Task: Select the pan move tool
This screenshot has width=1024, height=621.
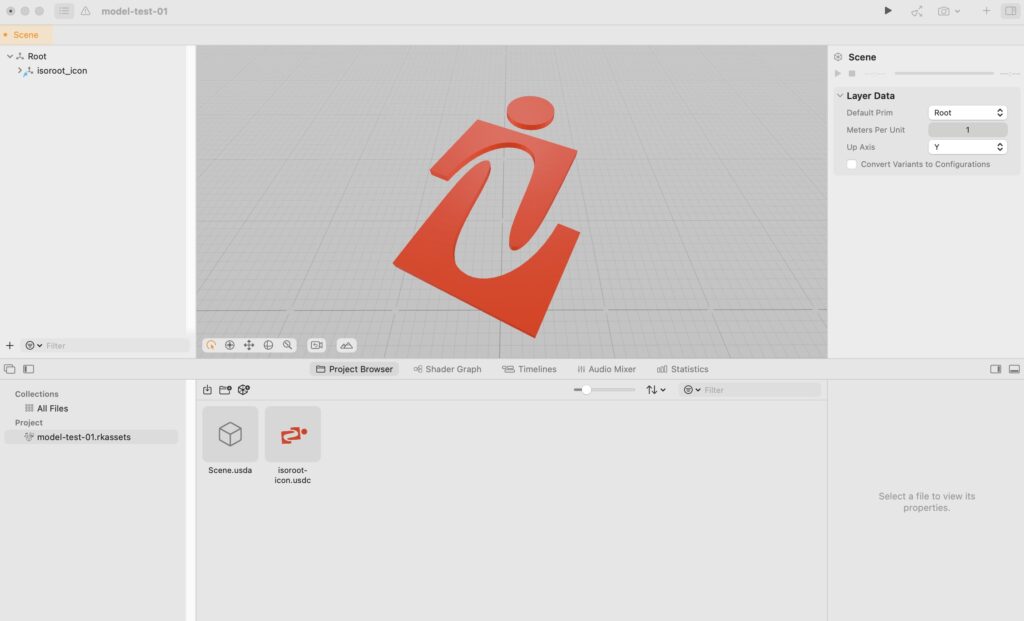Action: pyautogui.click(x=249, y=345)
